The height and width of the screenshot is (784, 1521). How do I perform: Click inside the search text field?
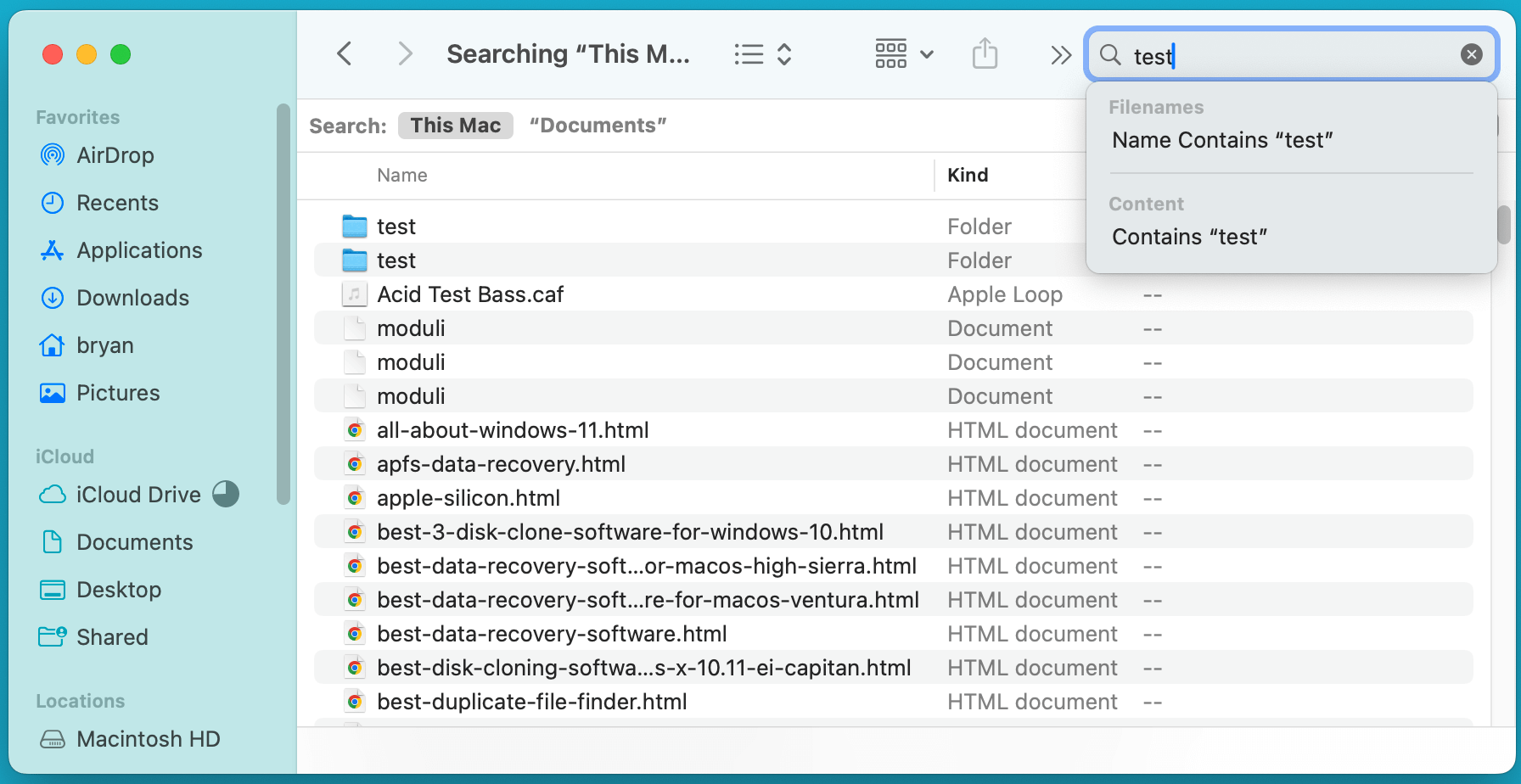click(x=1290, y=56)
